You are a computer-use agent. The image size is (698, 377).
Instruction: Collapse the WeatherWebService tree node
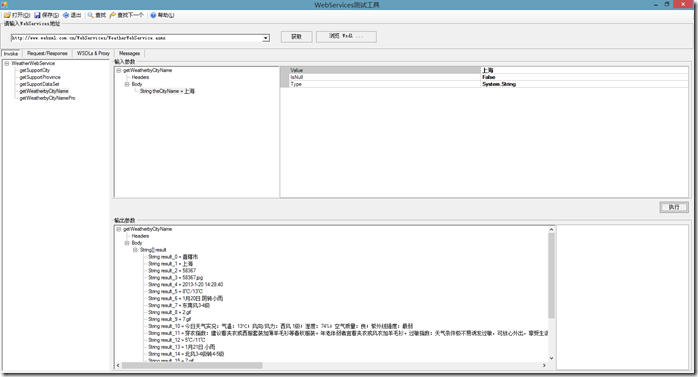tap(7, 64)
